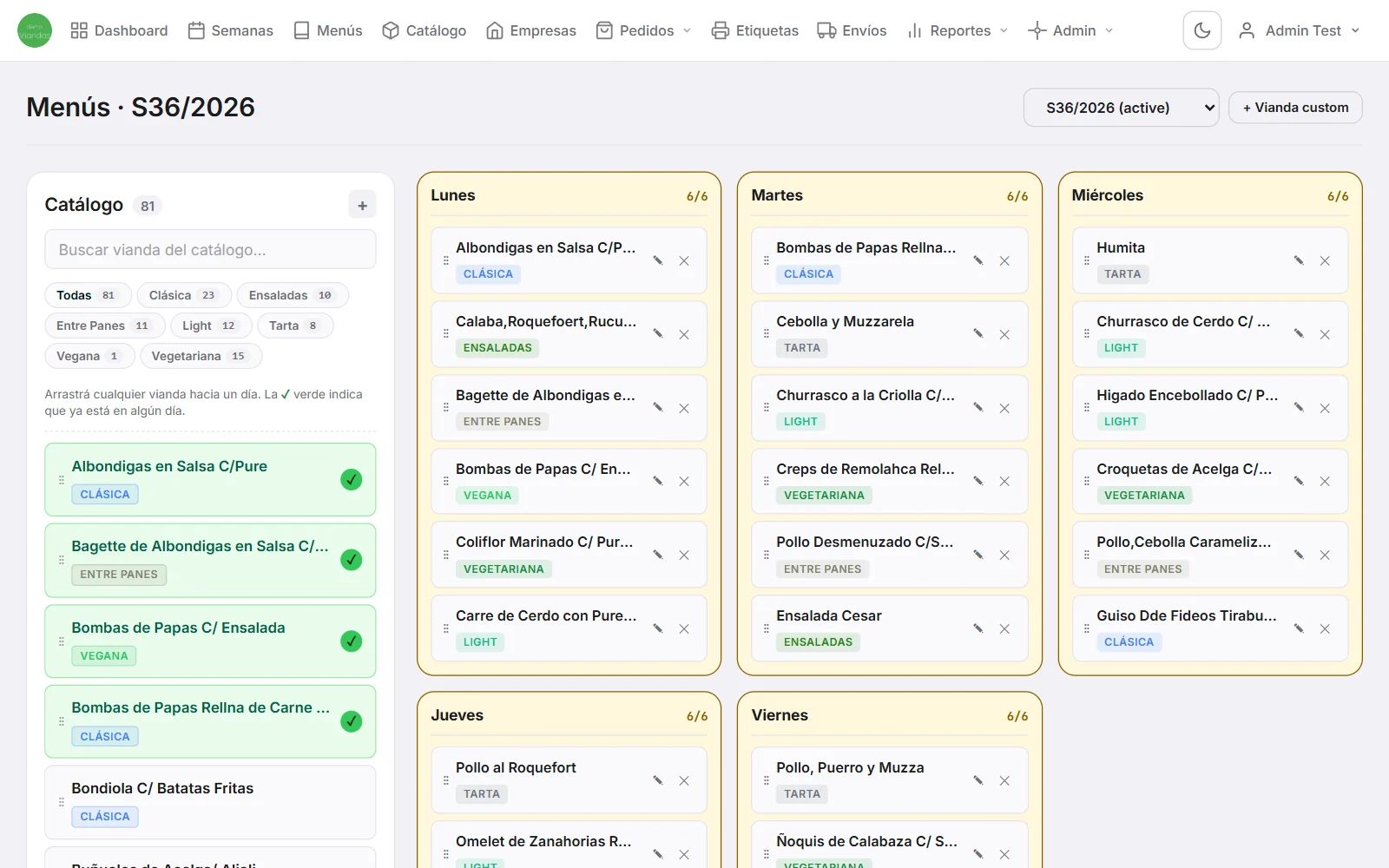This screenshot has height=868, width=1389.
Task: Click the + Vianda custom button
Action: pos(1295,108)
